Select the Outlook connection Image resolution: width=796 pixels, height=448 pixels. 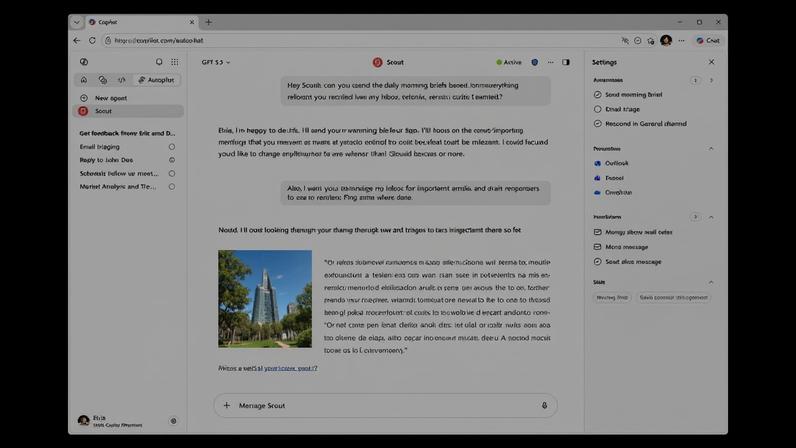click(611, 163)
